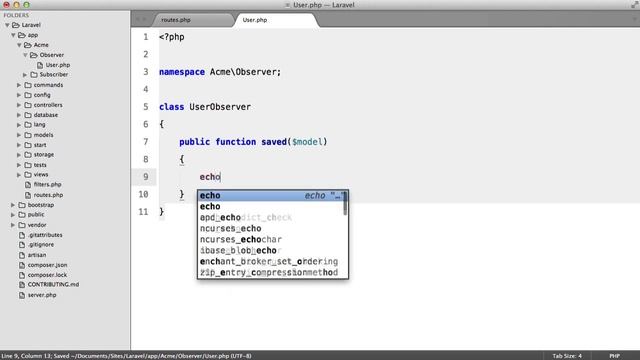Choose ncurses_echo completion entry

271,229
